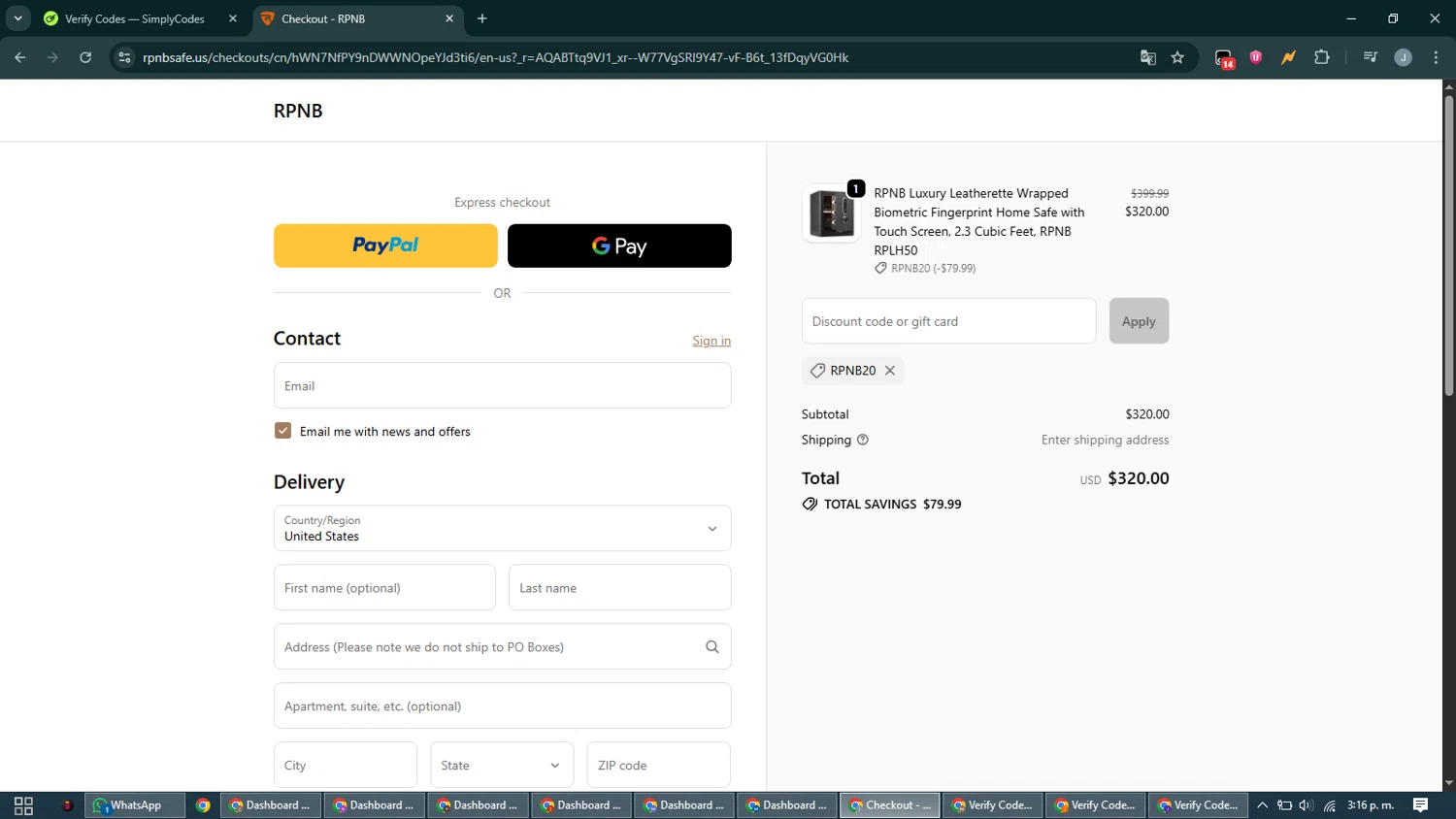Open the Chrome profile avatar
1456x819 pixels.
tap(1403, 57)
